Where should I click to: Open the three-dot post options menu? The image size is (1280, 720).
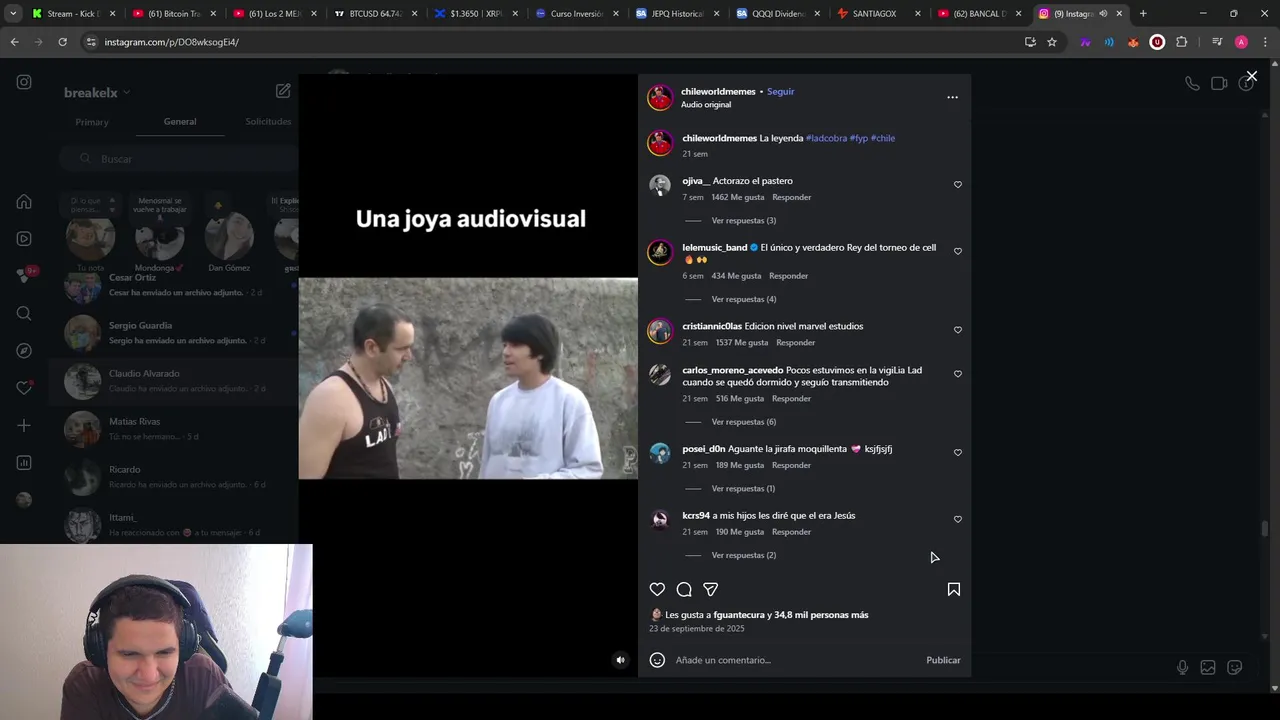(x=952, y=97)
